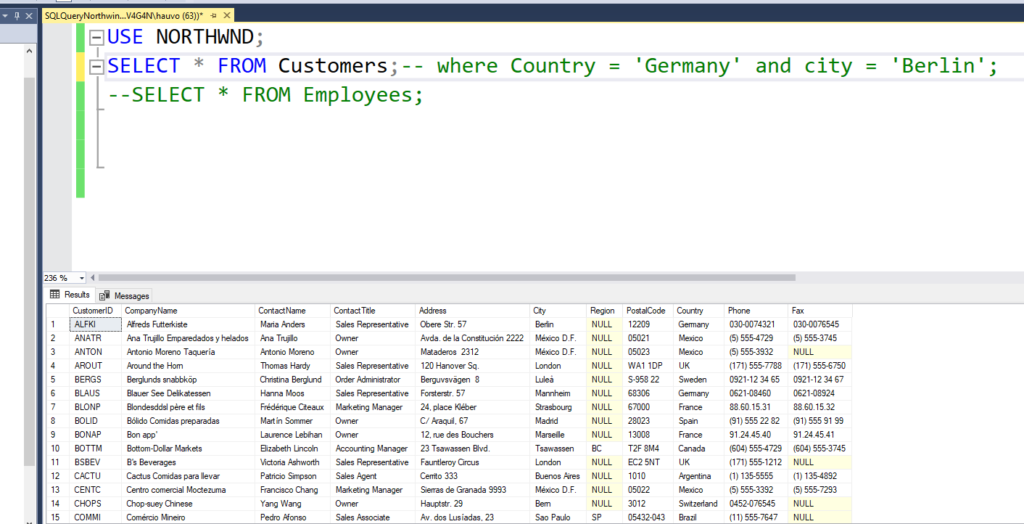Click the word Customers in the query
Viewport: 1024px width, 524px height.
(x=333, y=66)
